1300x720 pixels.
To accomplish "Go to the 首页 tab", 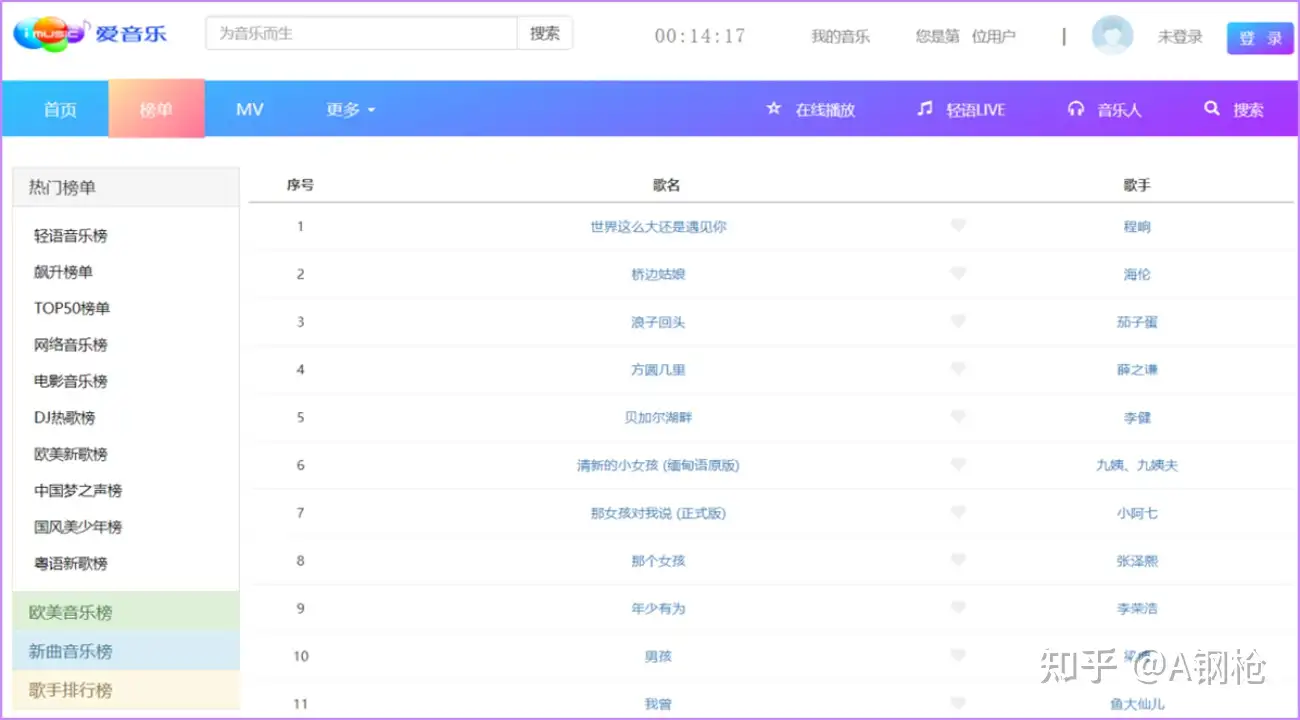I will 60,109.
